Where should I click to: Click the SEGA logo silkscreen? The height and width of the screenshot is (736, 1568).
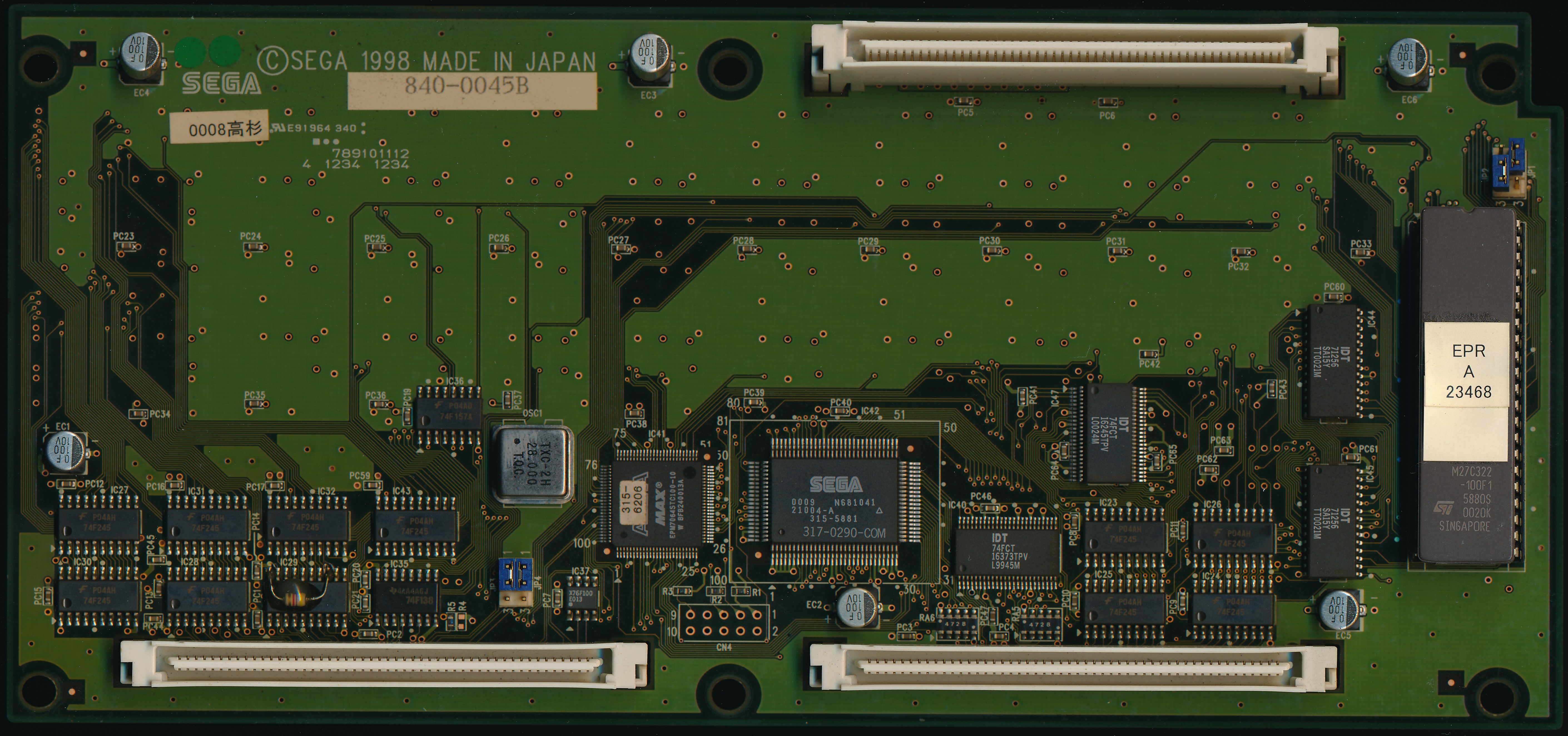click(x=222, y=83)
